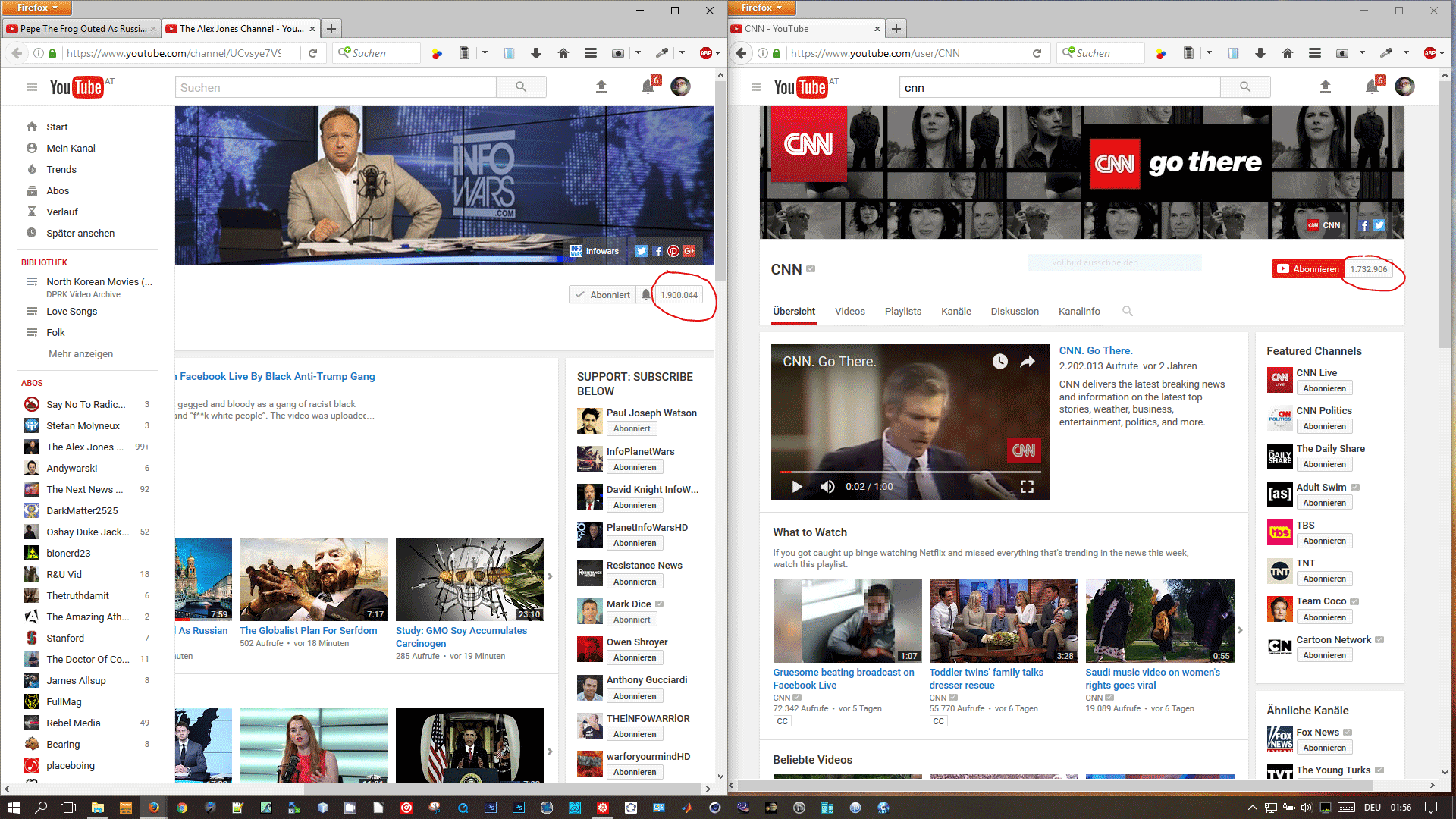The width and height of the screenshot is (1456, 819).
Task: Expand Mehr anzeigen in Bibliothek sidebar
Action: point(80,353)
